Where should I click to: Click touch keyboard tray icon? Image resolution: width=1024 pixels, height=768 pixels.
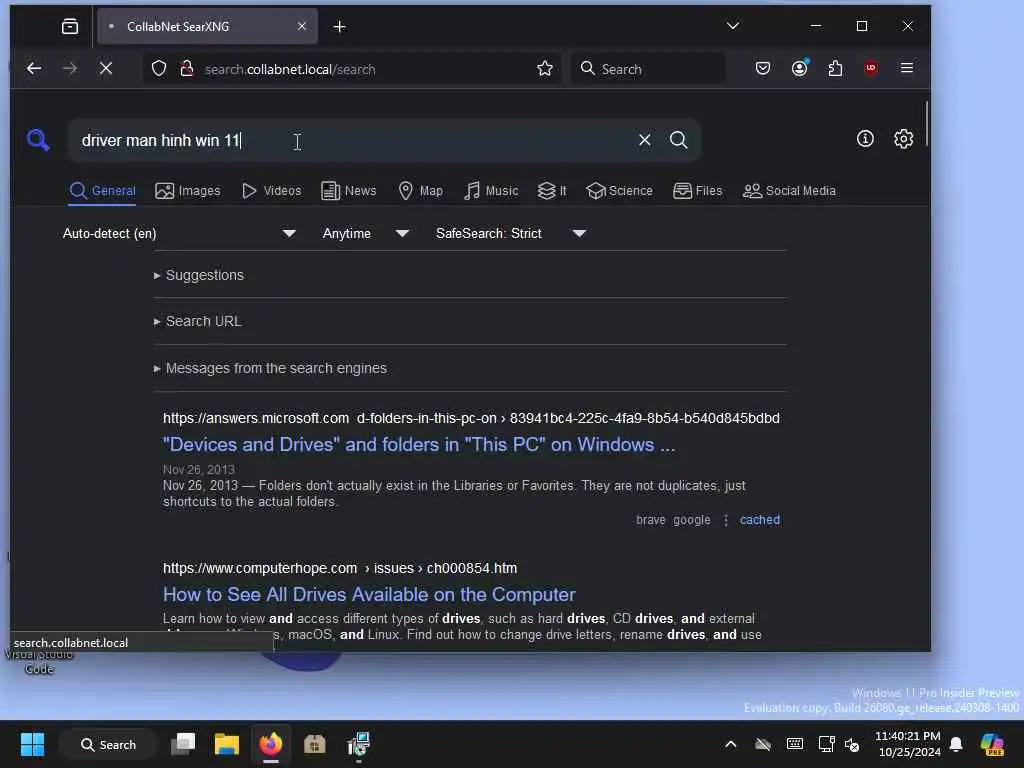pos(795,744)
